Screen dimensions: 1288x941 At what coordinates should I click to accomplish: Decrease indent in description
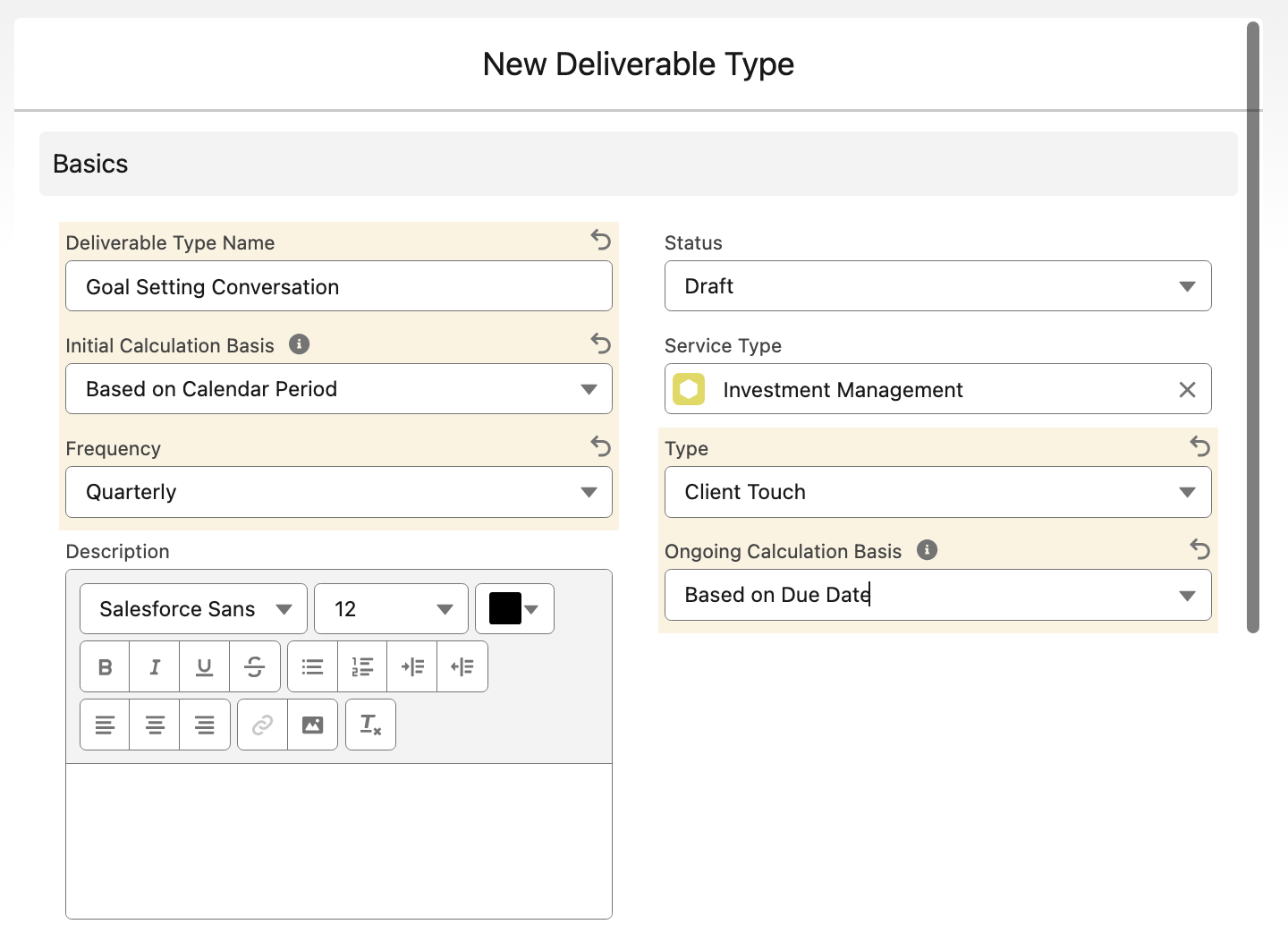point(462,666)
